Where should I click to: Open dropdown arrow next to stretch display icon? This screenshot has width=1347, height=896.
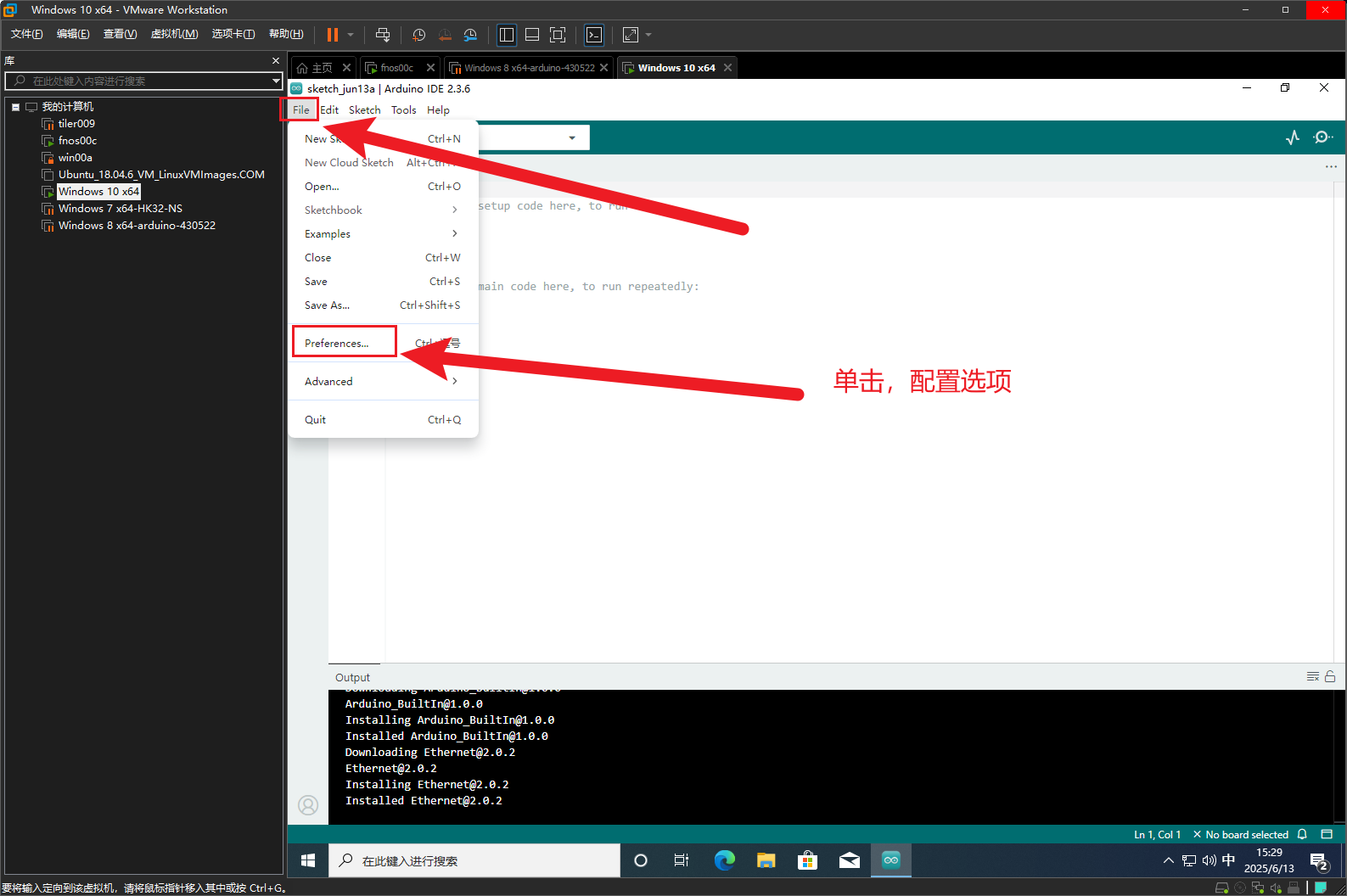tap(648, 35)
